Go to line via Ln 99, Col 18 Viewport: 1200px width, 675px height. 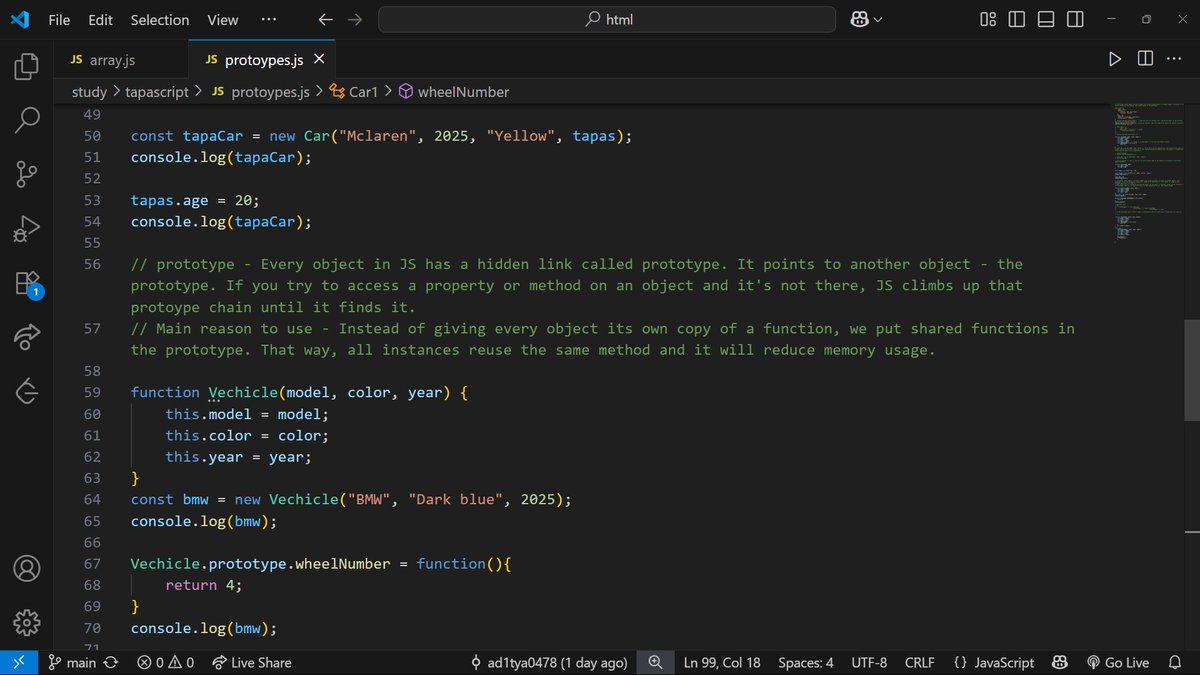point(722,662)
